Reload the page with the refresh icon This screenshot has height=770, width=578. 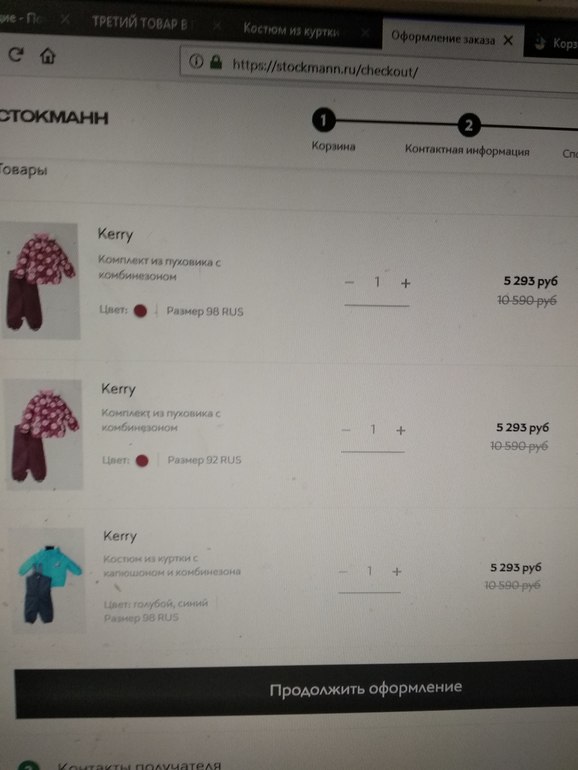[16, 54]
